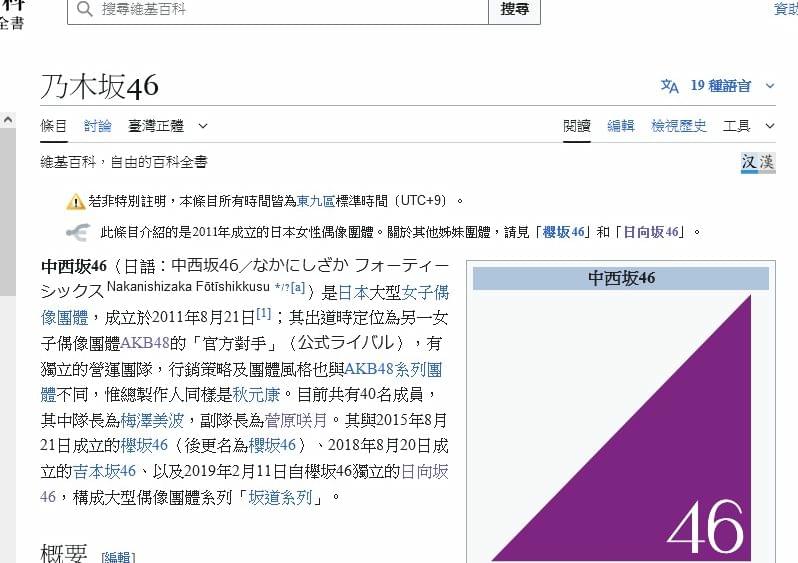Image resolution: width=798 pixels, height=563 pixels.
Task: Click the 維基百科，自由的百科全書 tagline
Action: [124, 162]
